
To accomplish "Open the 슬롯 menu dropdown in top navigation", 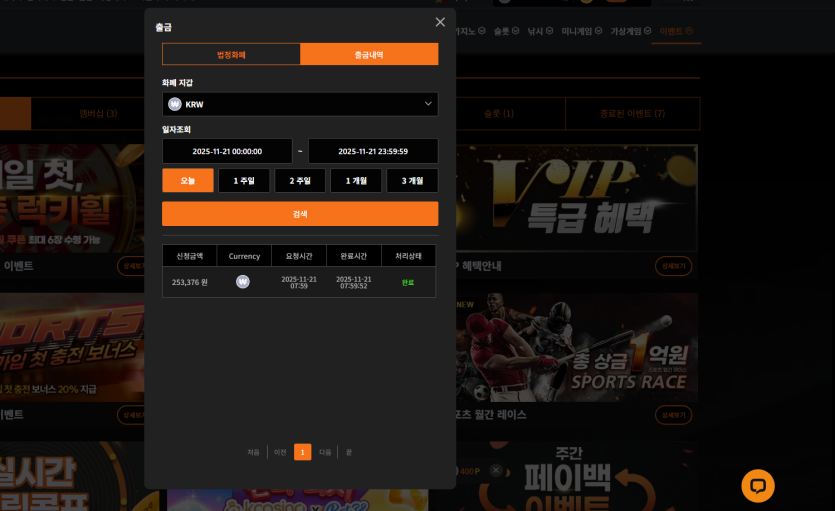I will click(x=506, y=31).
